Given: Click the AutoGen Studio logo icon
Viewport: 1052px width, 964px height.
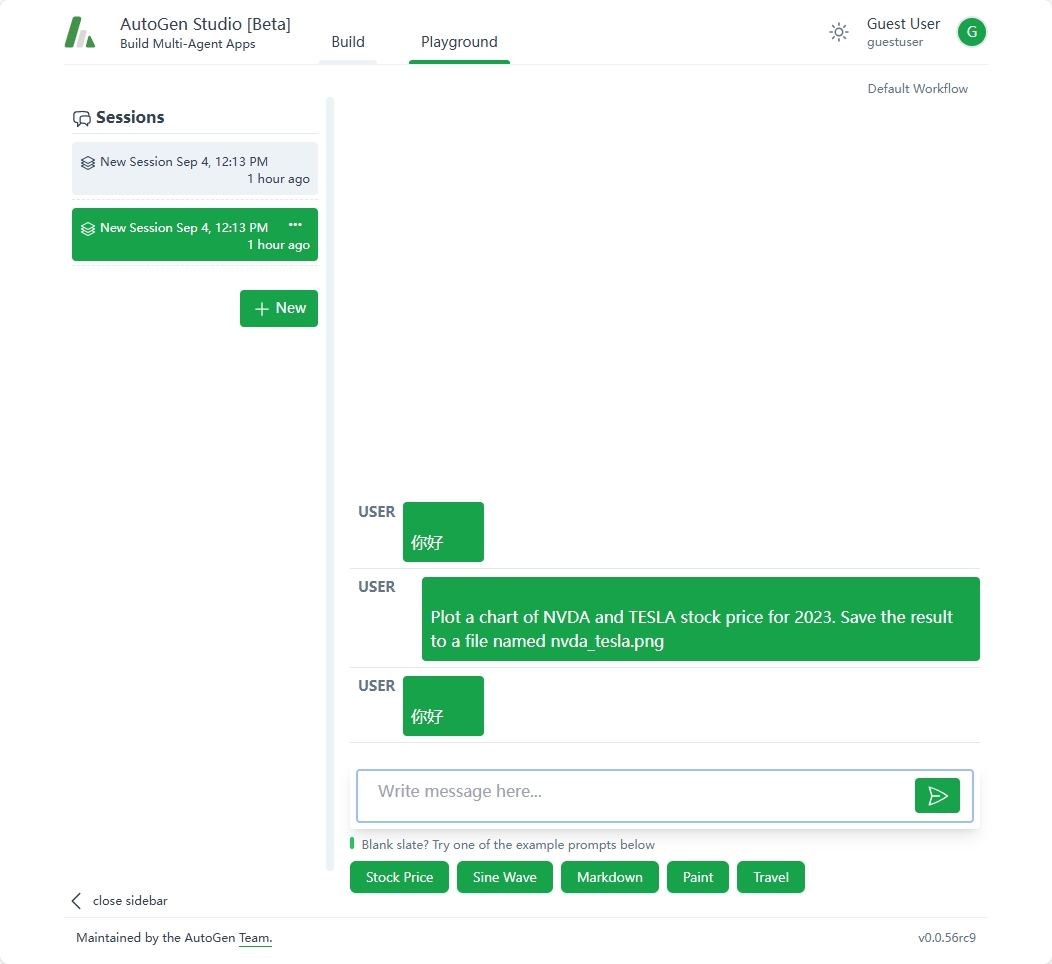Looking at the screenshot, I should 80,32.
